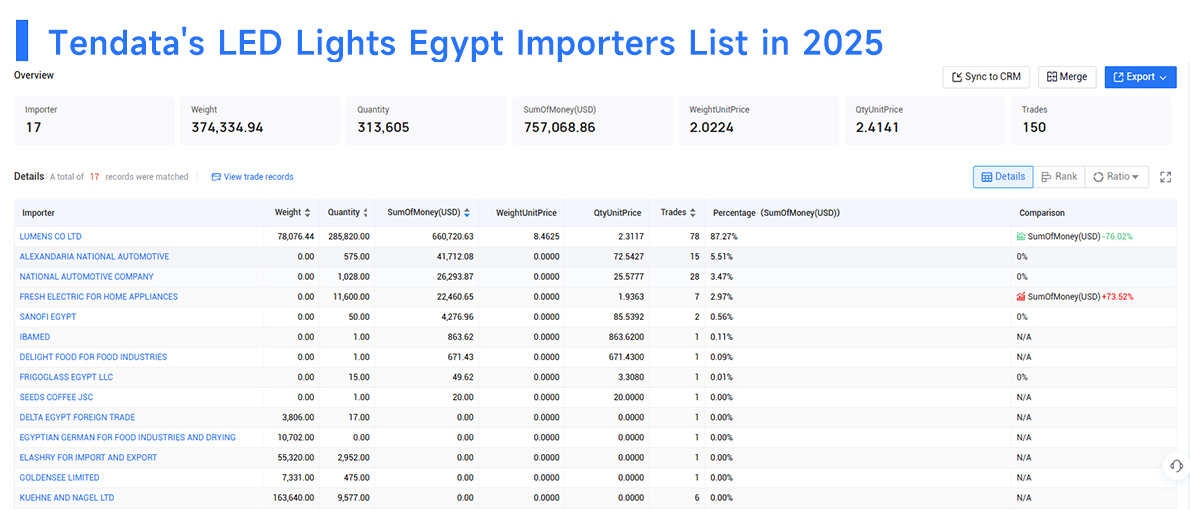Click the SumOfMoney 757,068.86 summary card

(593, 120)
